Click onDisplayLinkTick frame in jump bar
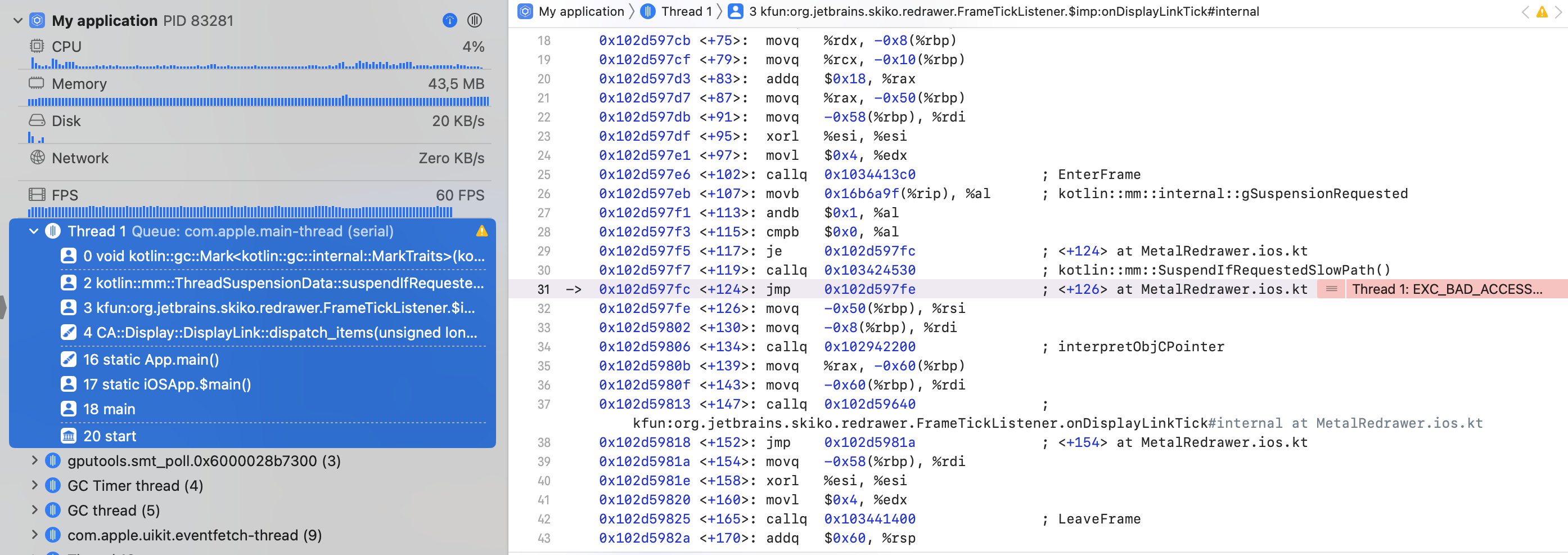1568x555 pixels. [x=1004, y=12]
